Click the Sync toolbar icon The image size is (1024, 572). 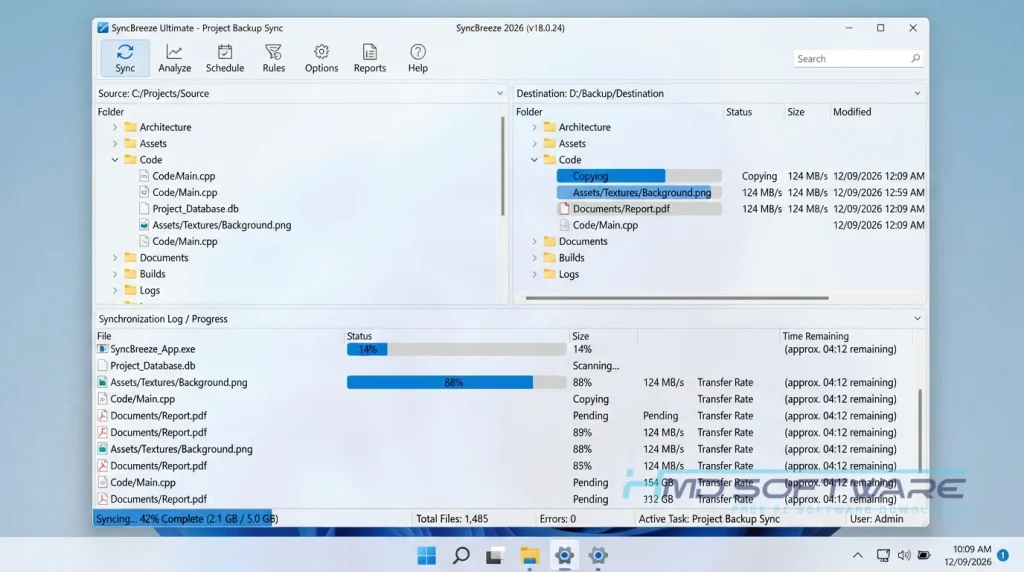pos(125,58)
